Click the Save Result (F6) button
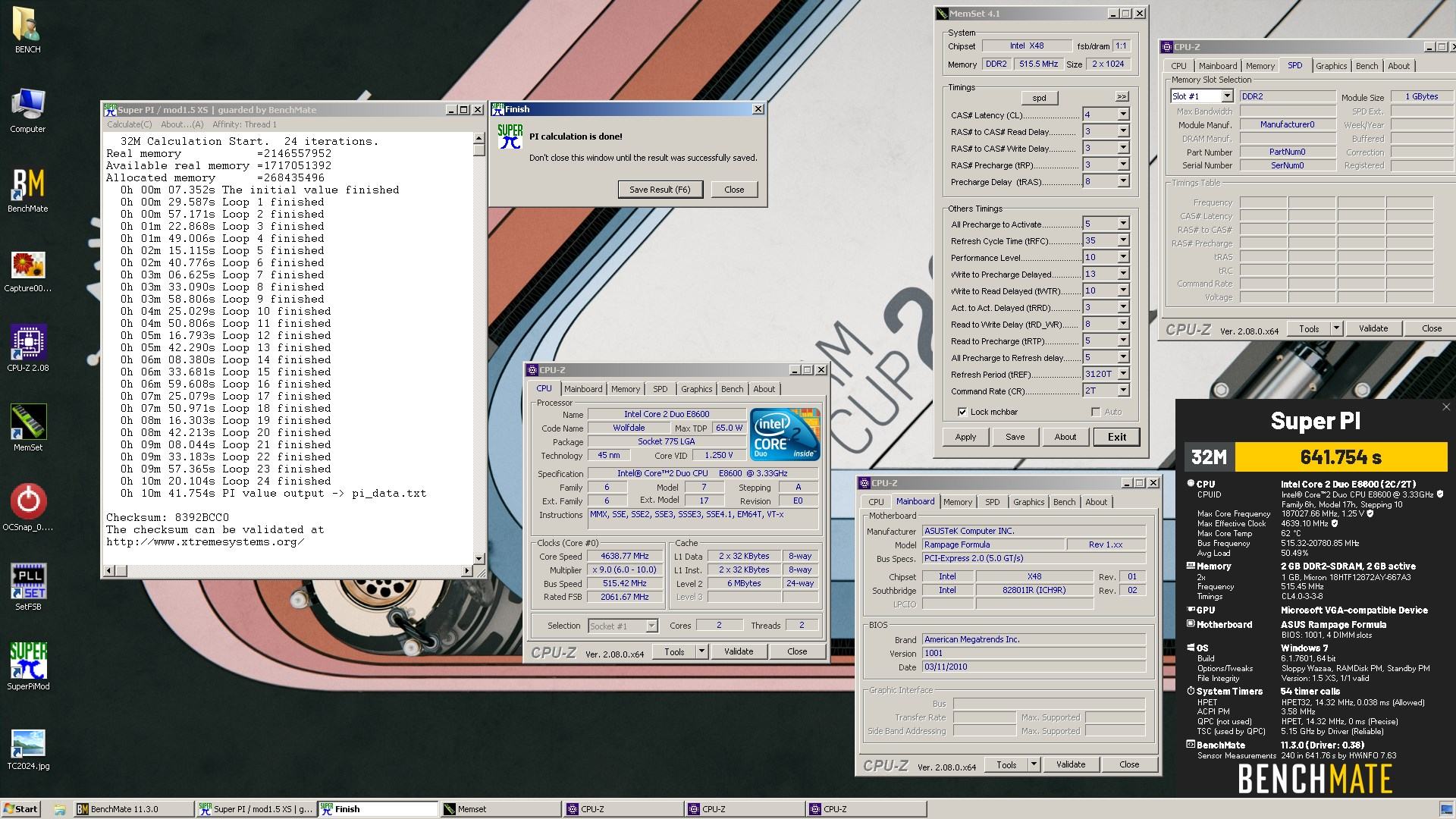Image resolution: width=1456 pixels, height=819 pixels. 660,190
